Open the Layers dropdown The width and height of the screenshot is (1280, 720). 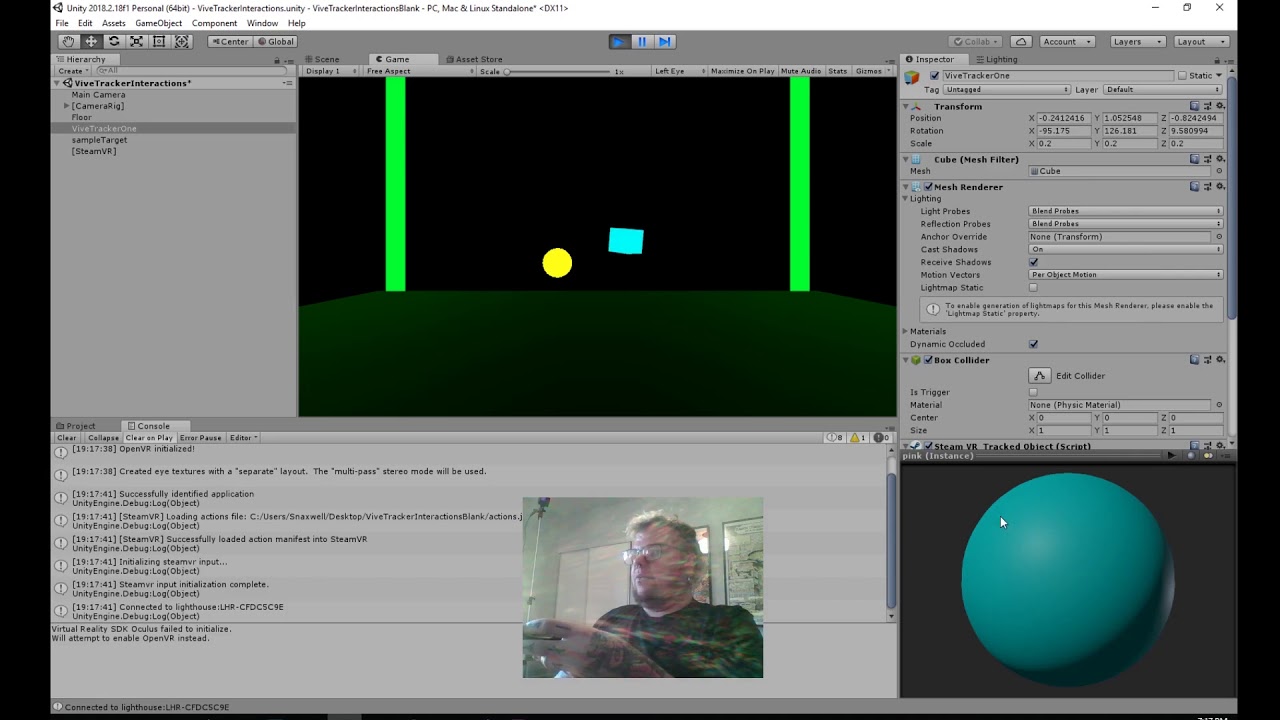[1137, 41]
